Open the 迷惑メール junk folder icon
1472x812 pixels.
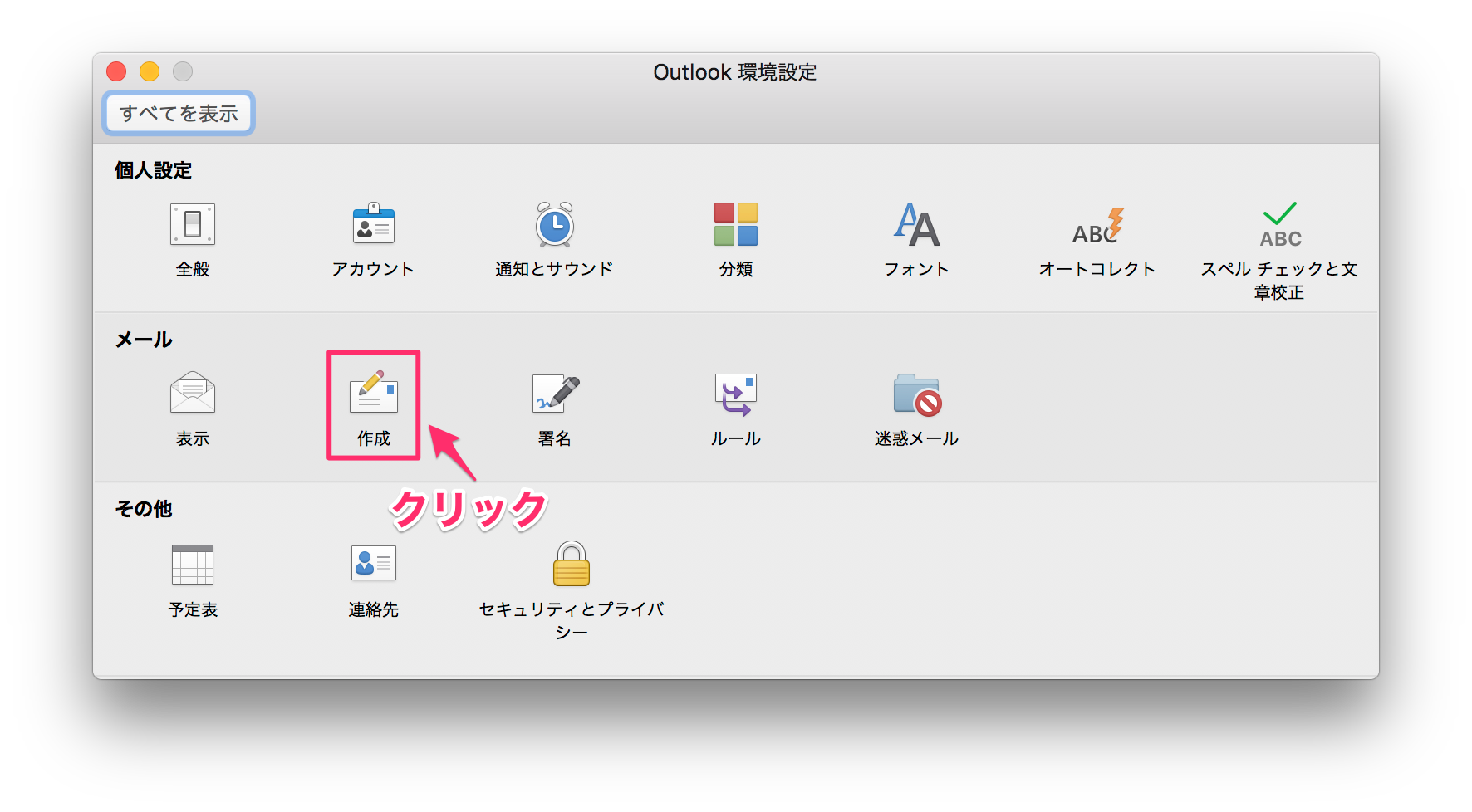918,394
